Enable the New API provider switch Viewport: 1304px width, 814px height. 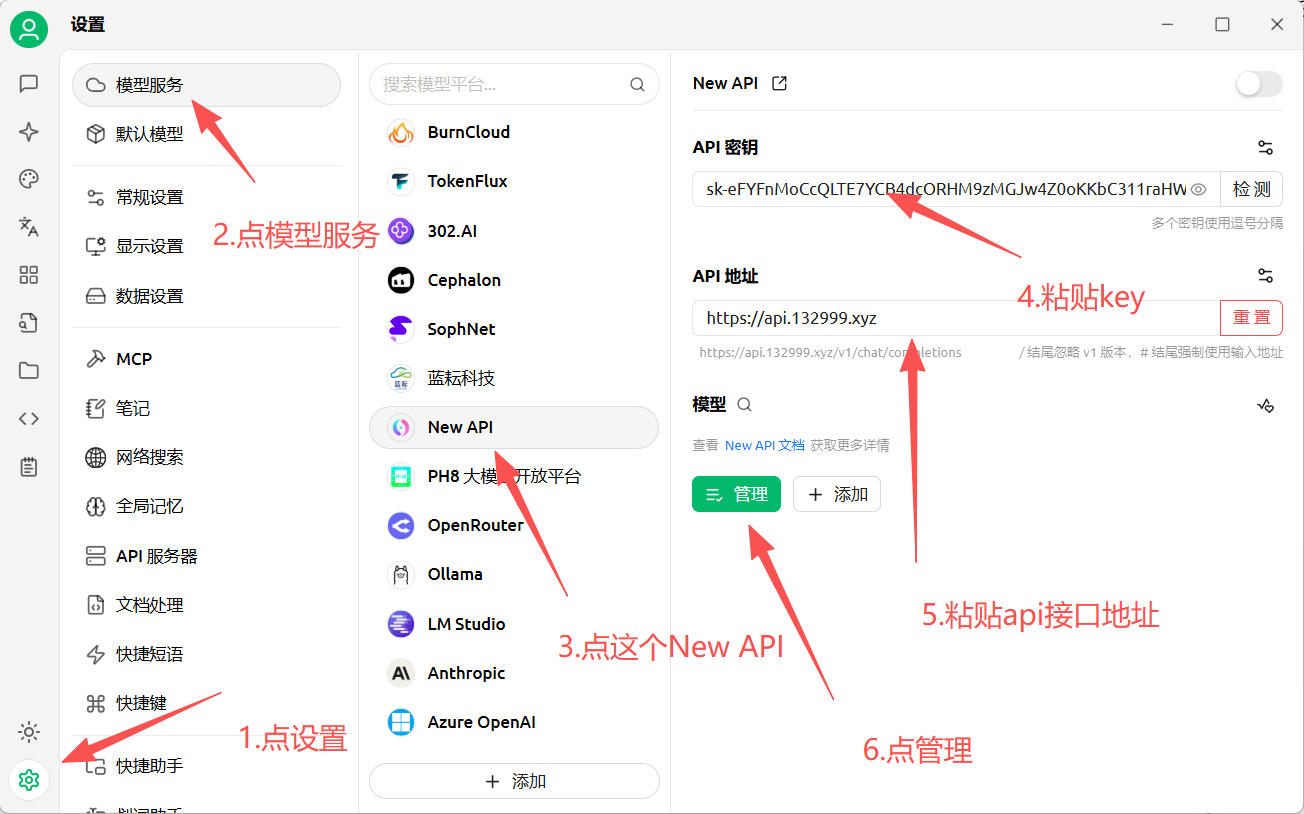coord(1258,84)
